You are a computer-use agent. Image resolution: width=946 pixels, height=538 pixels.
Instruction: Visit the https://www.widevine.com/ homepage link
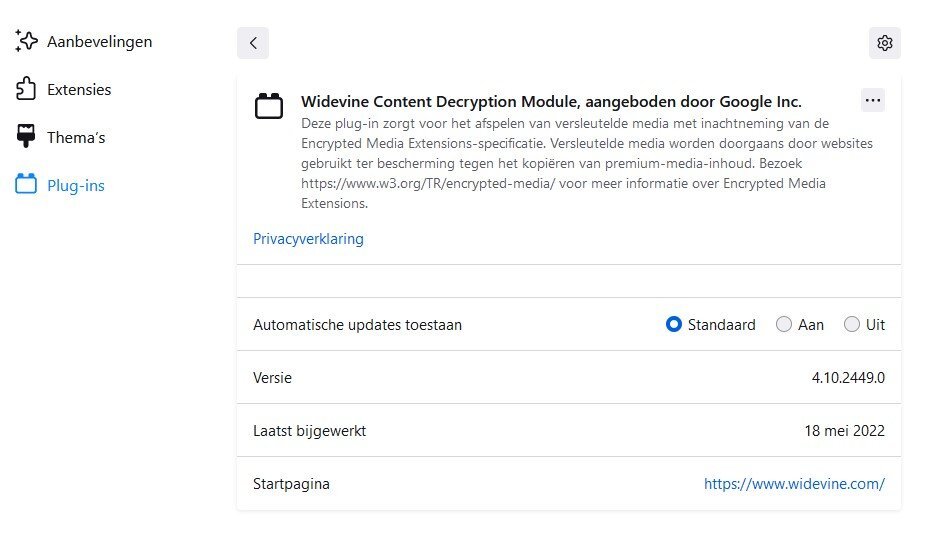[x=794, y=484]
